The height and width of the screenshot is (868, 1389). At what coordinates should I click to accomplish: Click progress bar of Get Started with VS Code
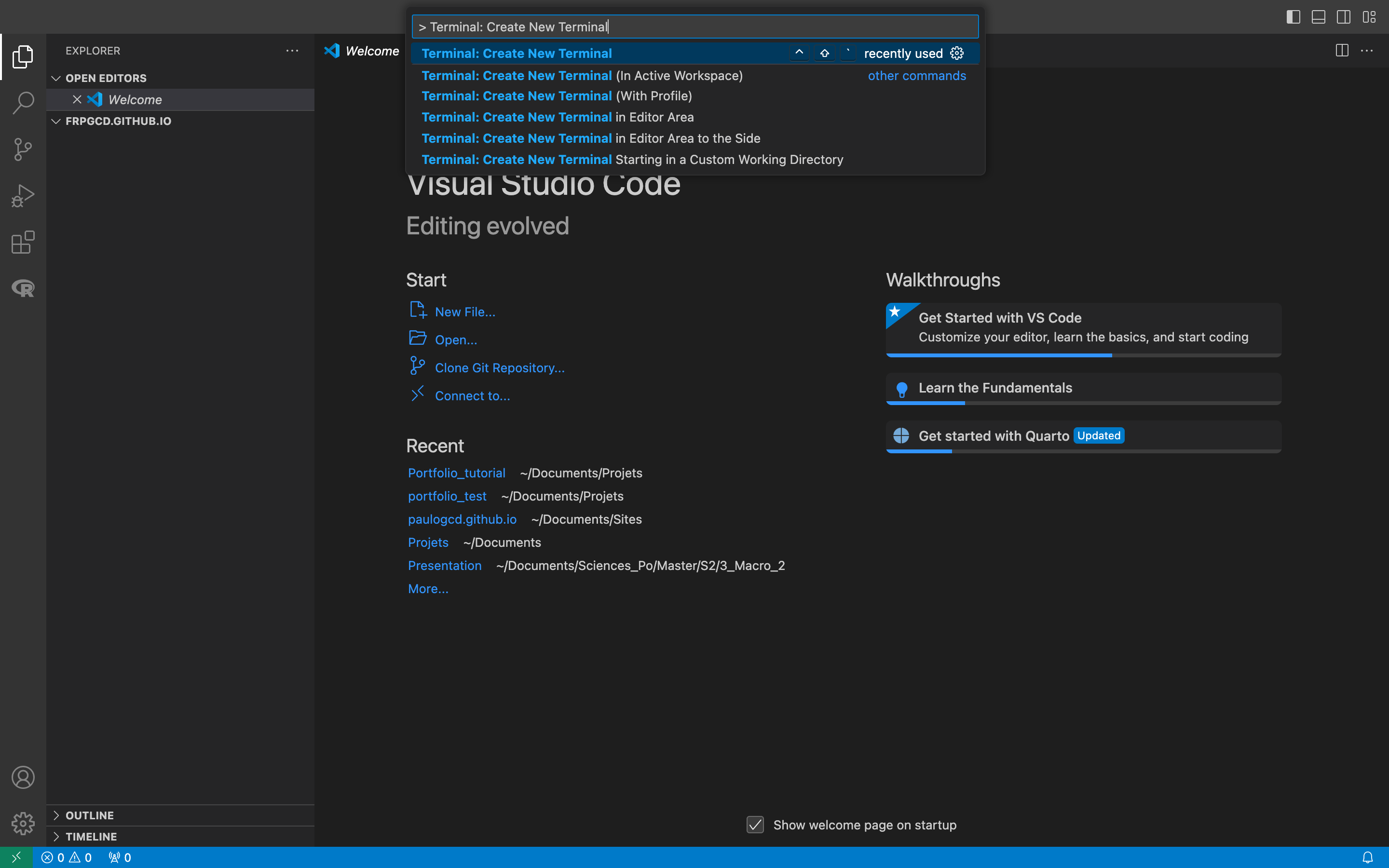coord(1084,355)
